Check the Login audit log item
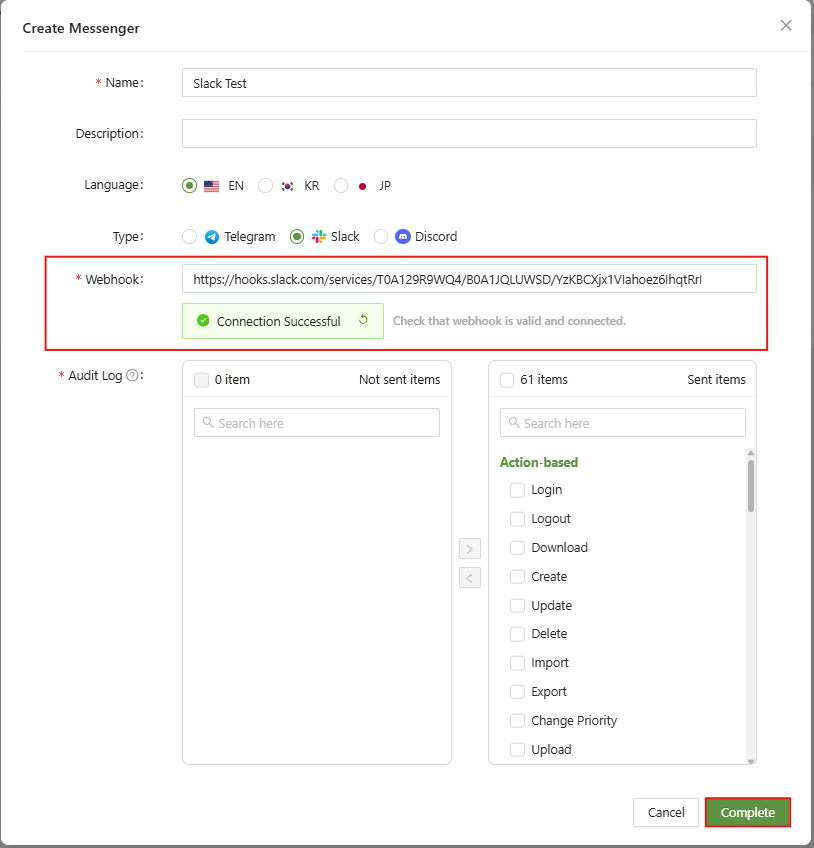This screenshot has height=848, width=814. pyautogui.click(x=517, y=490)
